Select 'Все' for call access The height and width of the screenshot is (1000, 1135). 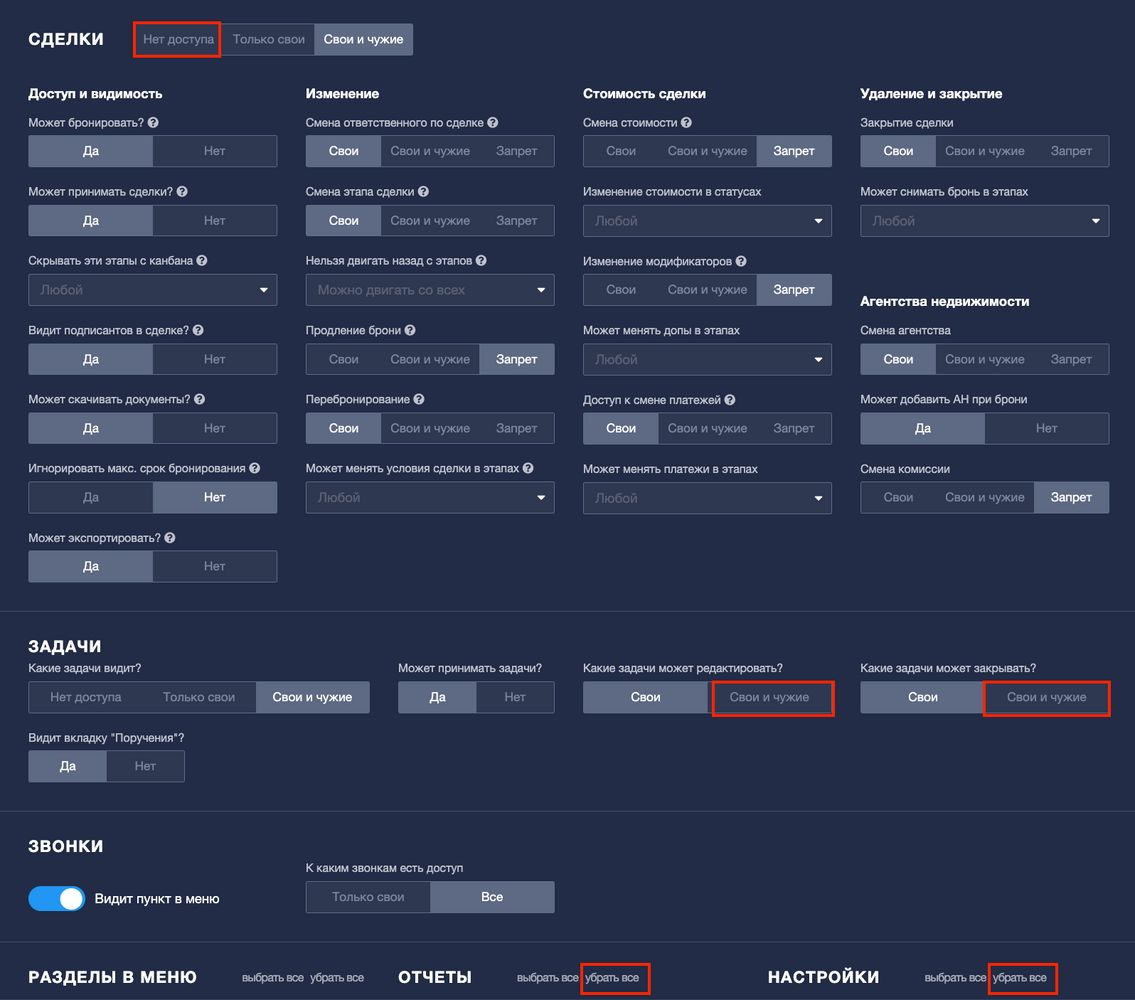[x=492, y=896]
